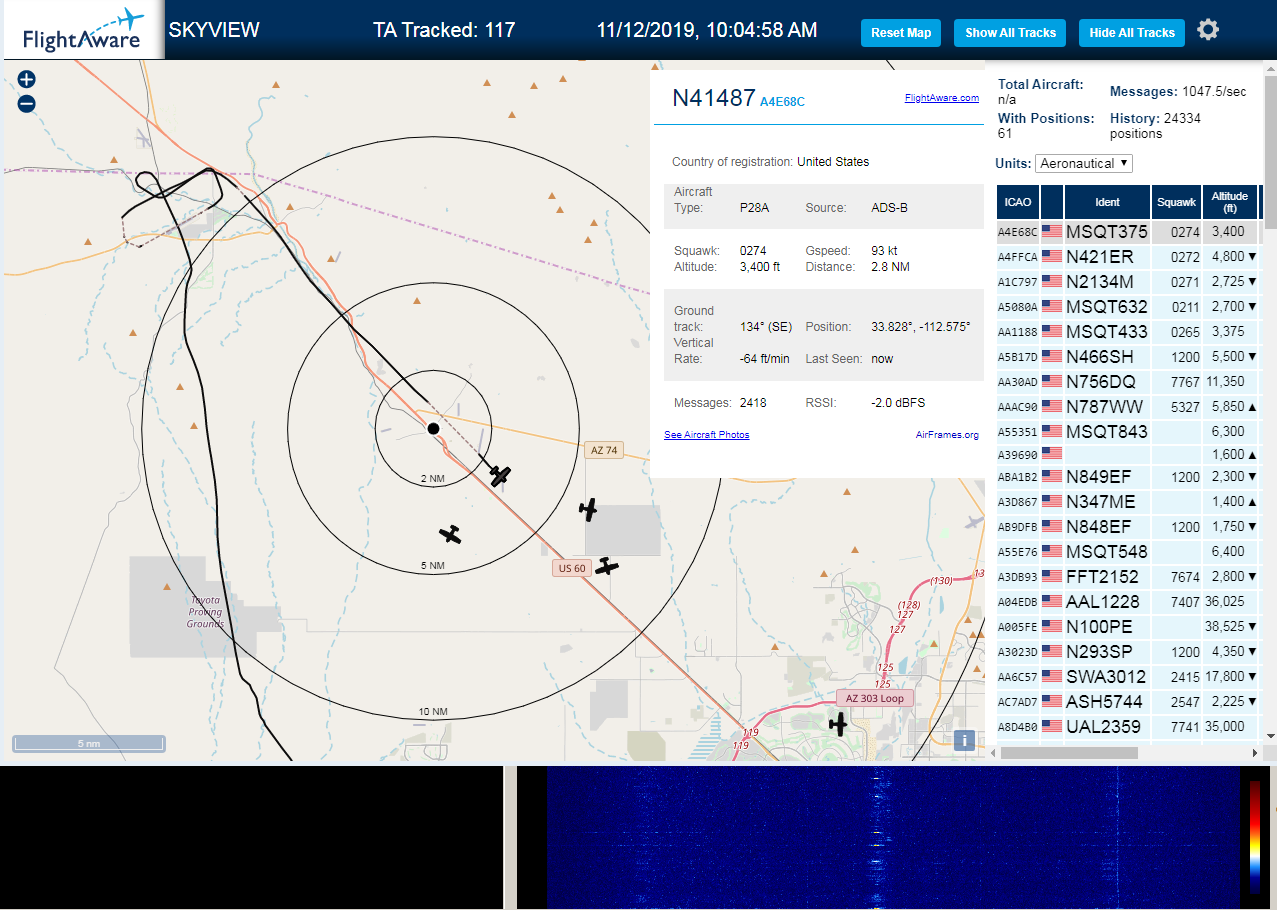
Task: Click AZ 74 road label on map
Action: point(604,450)
